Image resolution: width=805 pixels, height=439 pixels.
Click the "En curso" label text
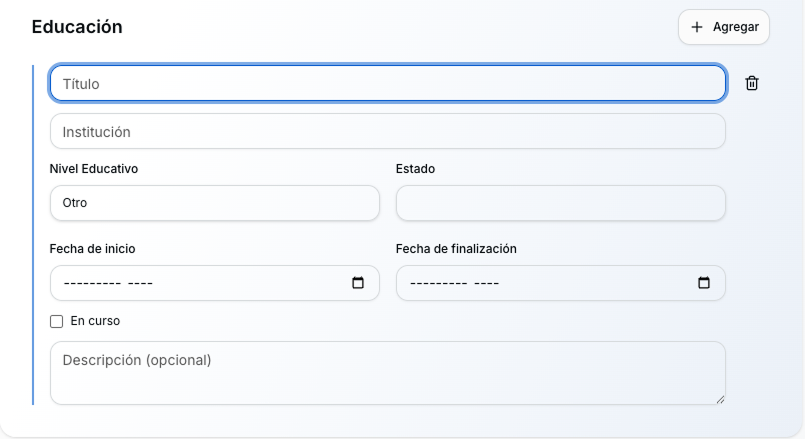tap(95, 321)
